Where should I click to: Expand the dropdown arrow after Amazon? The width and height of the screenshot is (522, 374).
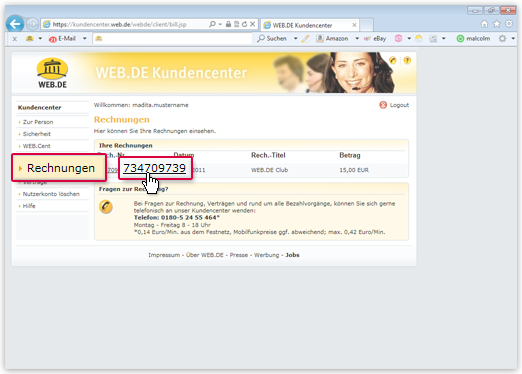pyautogui.click(x=357, y=38)
